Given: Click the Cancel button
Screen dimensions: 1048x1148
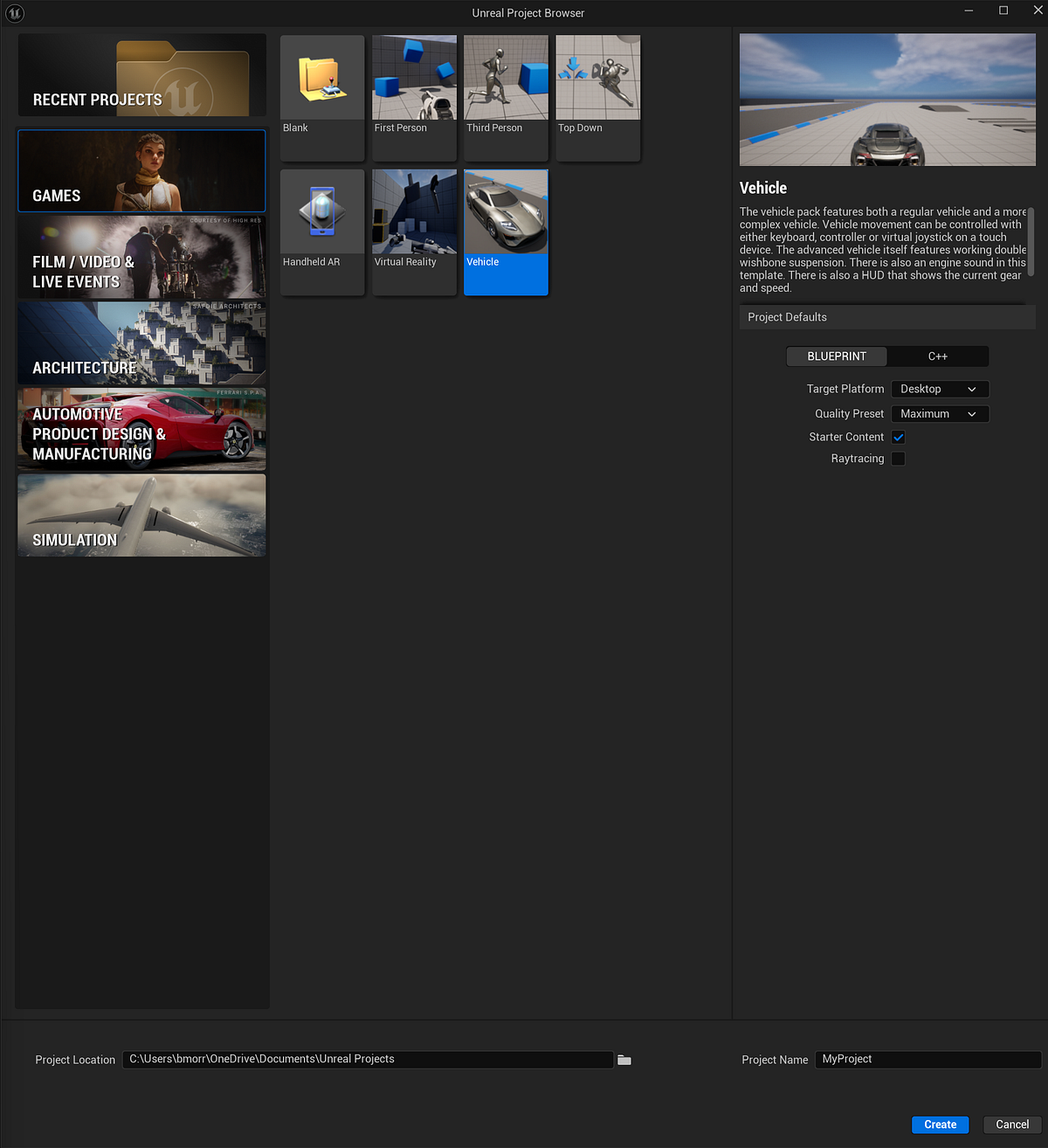Looking at the screenshot, I should coord(1012,1124).
